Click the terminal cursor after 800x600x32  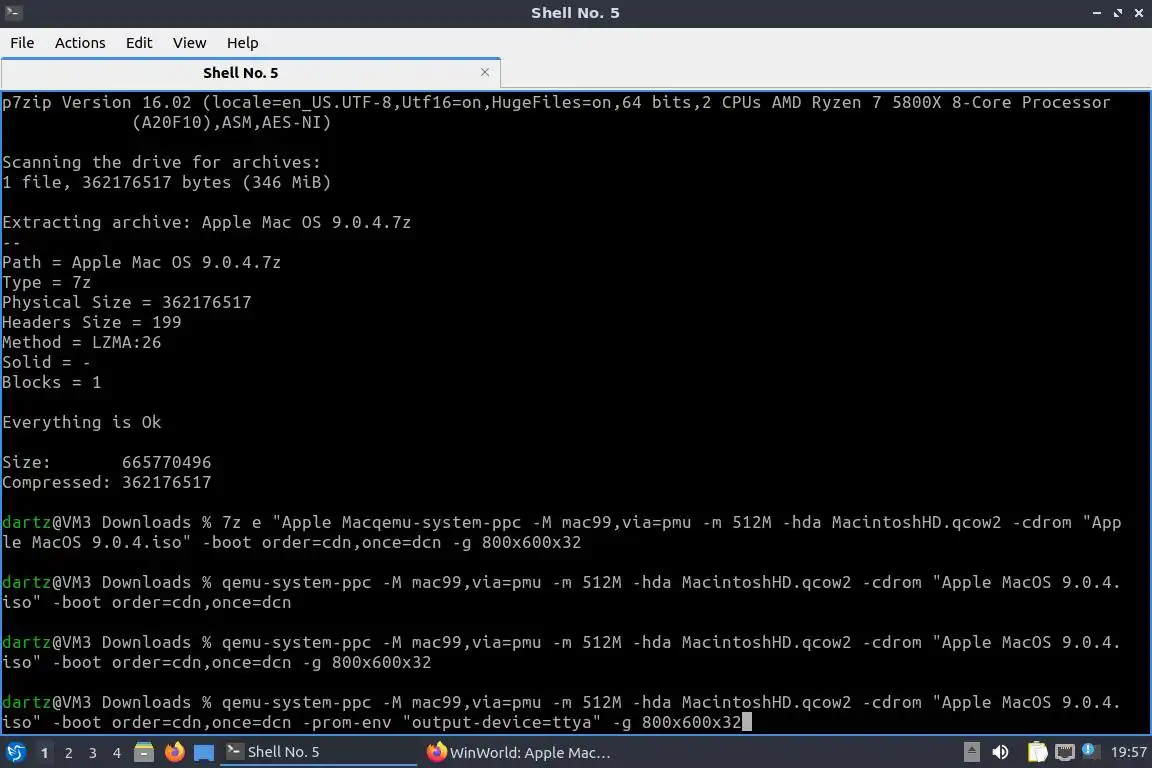[747, 722]
